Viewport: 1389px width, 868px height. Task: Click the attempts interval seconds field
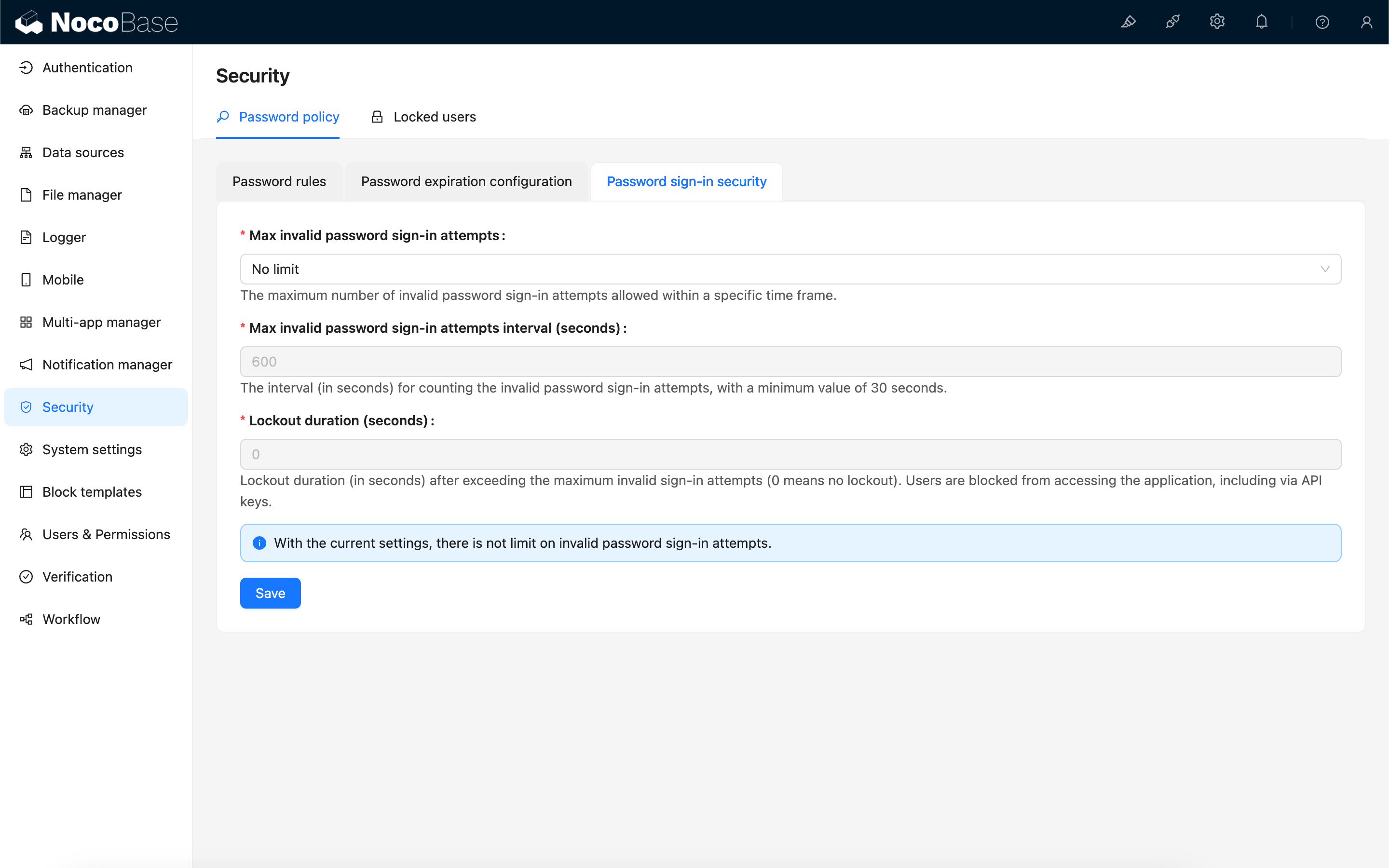click(x=790, y=362)
